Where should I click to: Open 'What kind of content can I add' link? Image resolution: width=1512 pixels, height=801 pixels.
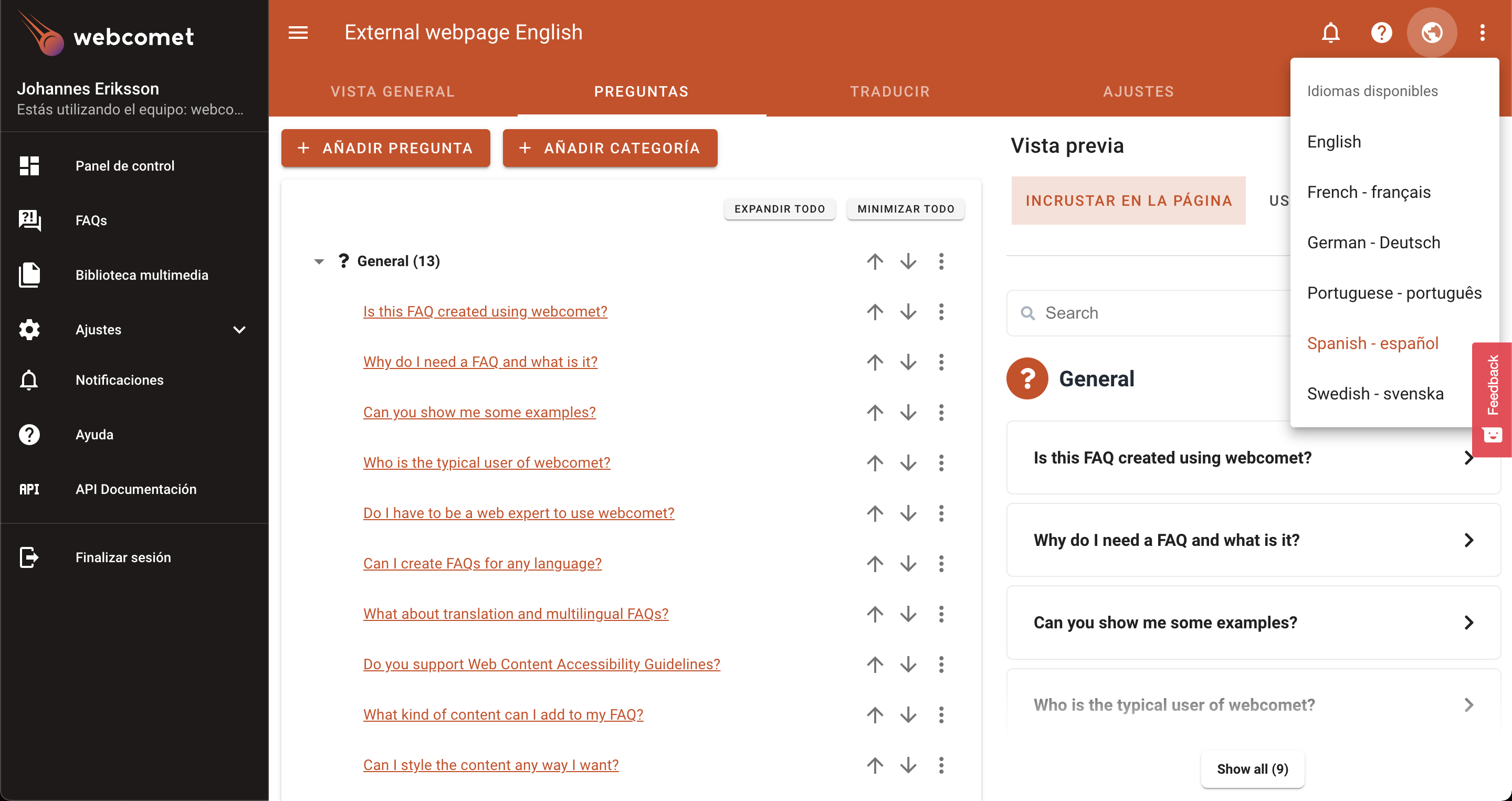click(503, 715)
